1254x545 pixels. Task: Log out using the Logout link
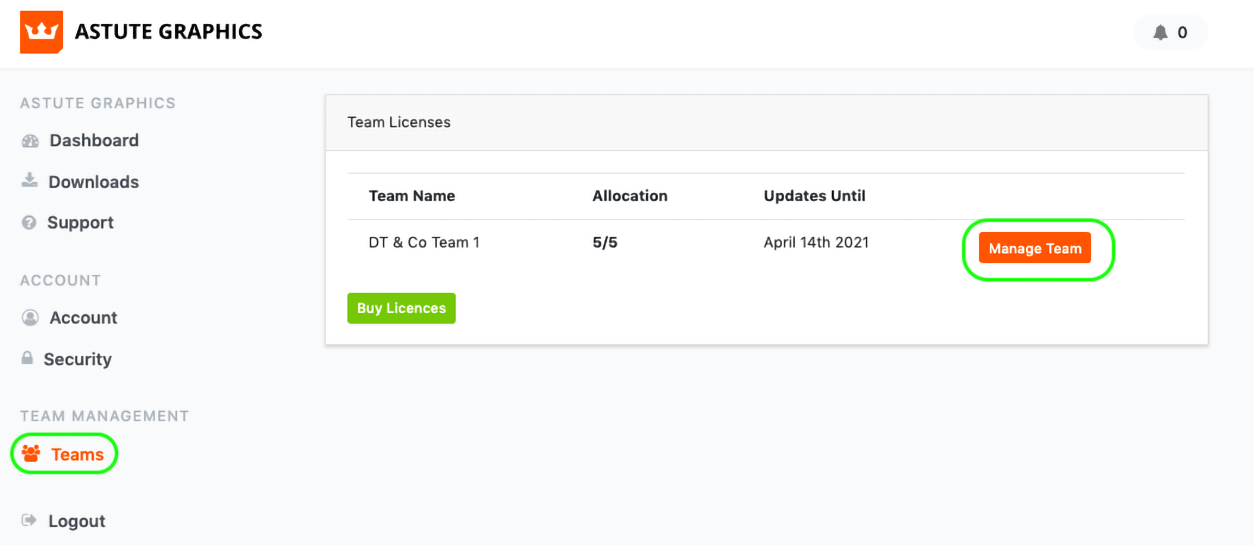click(x=77, y=521)
